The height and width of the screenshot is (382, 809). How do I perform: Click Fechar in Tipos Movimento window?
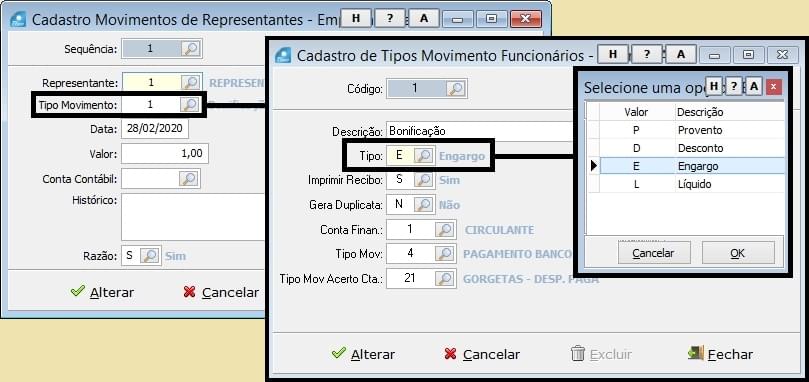click(721, 354)
